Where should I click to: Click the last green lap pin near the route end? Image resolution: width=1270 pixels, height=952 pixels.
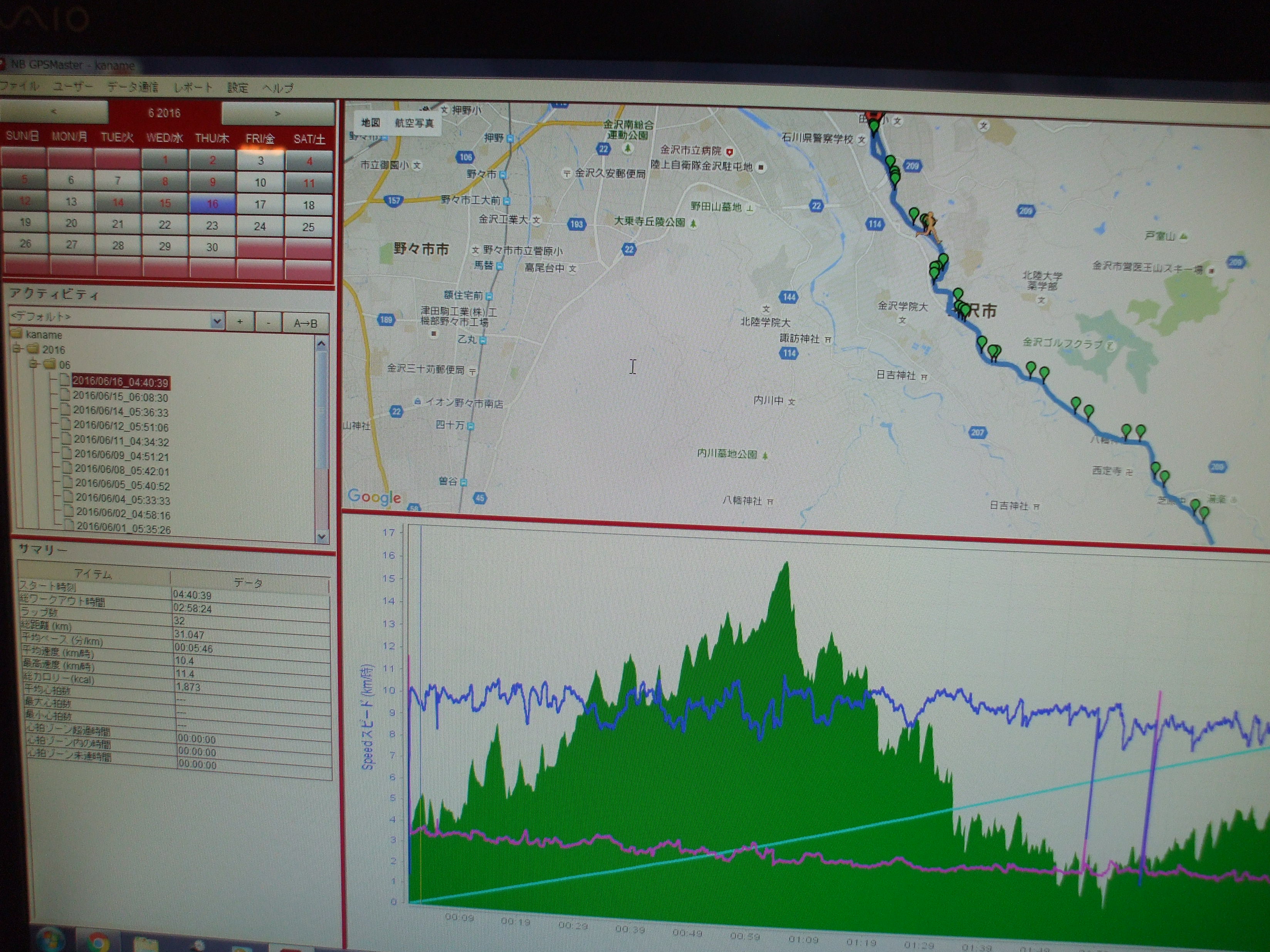click(x=1204, y=513)
